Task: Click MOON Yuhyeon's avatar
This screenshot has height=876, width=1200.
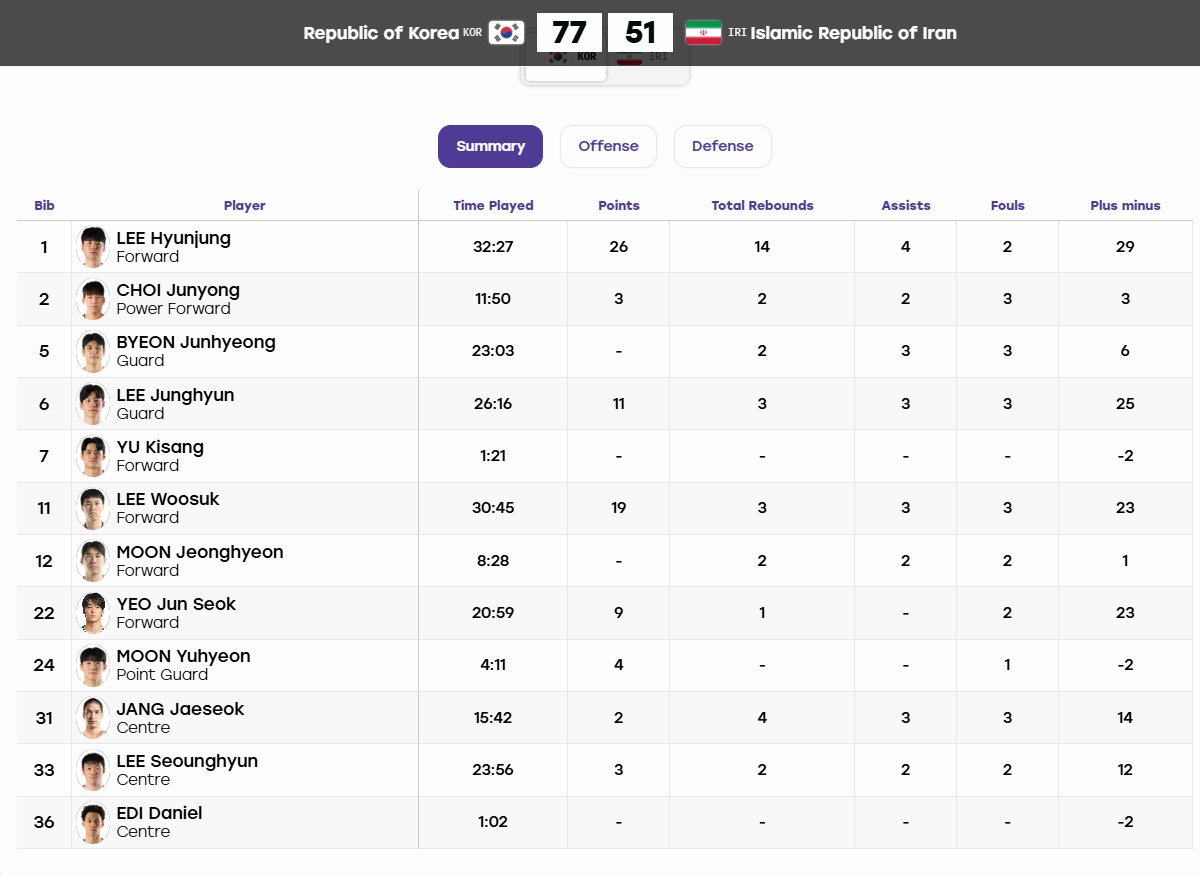Action: pyautogui.click(x=93, y=665)
